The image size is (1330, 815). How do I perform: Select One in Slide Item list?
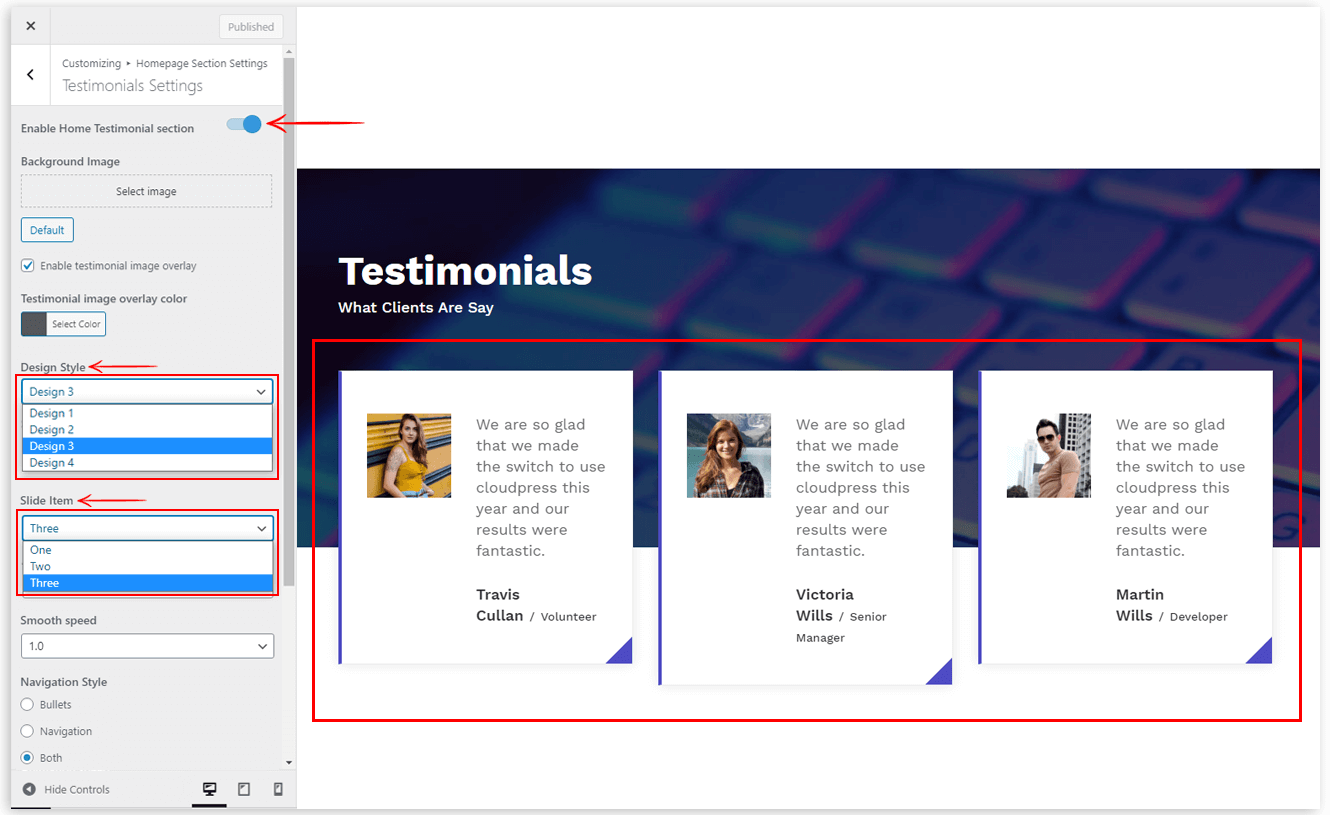(147, 550)
